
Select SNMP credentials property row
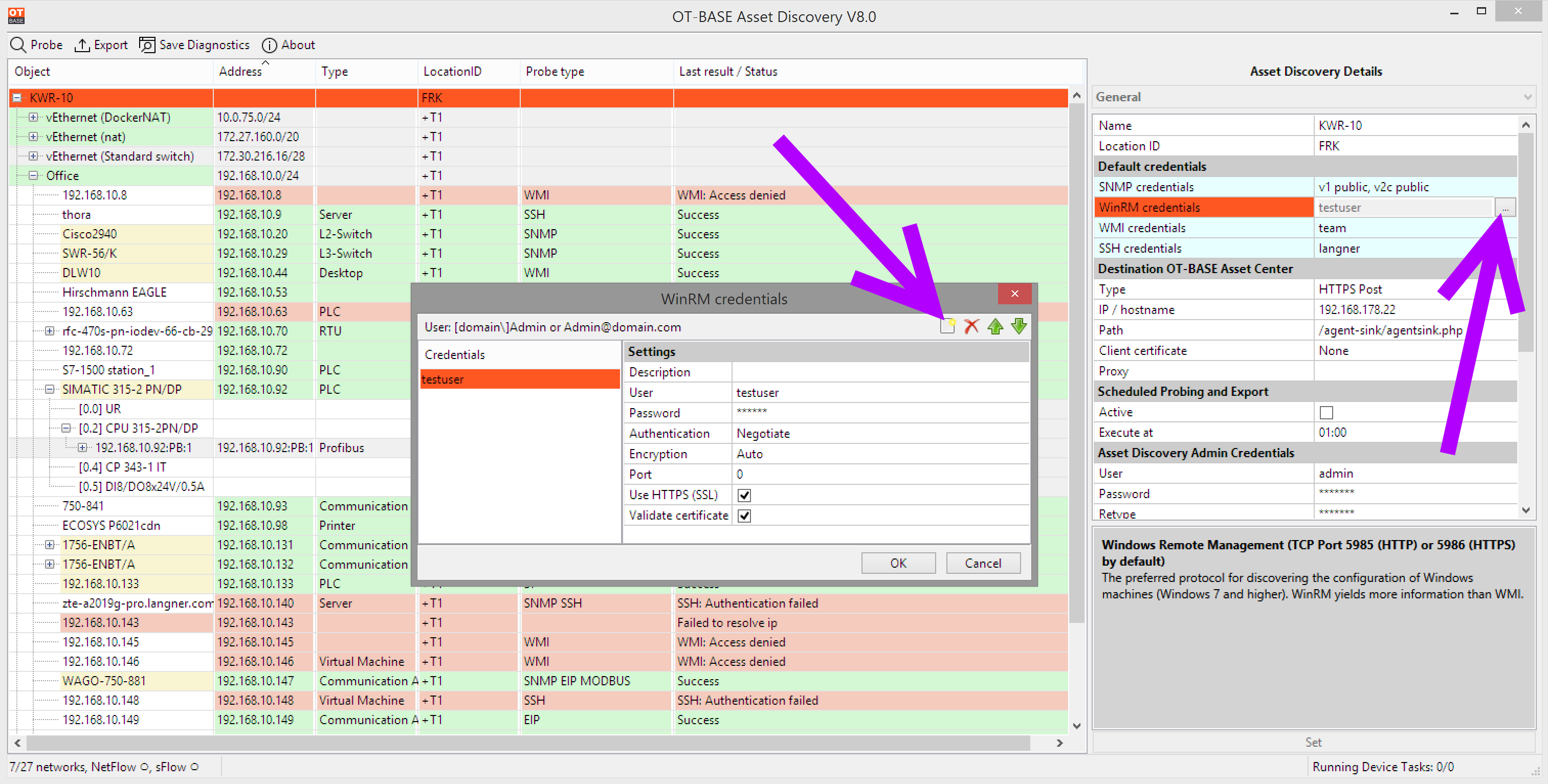(1305, 187)
